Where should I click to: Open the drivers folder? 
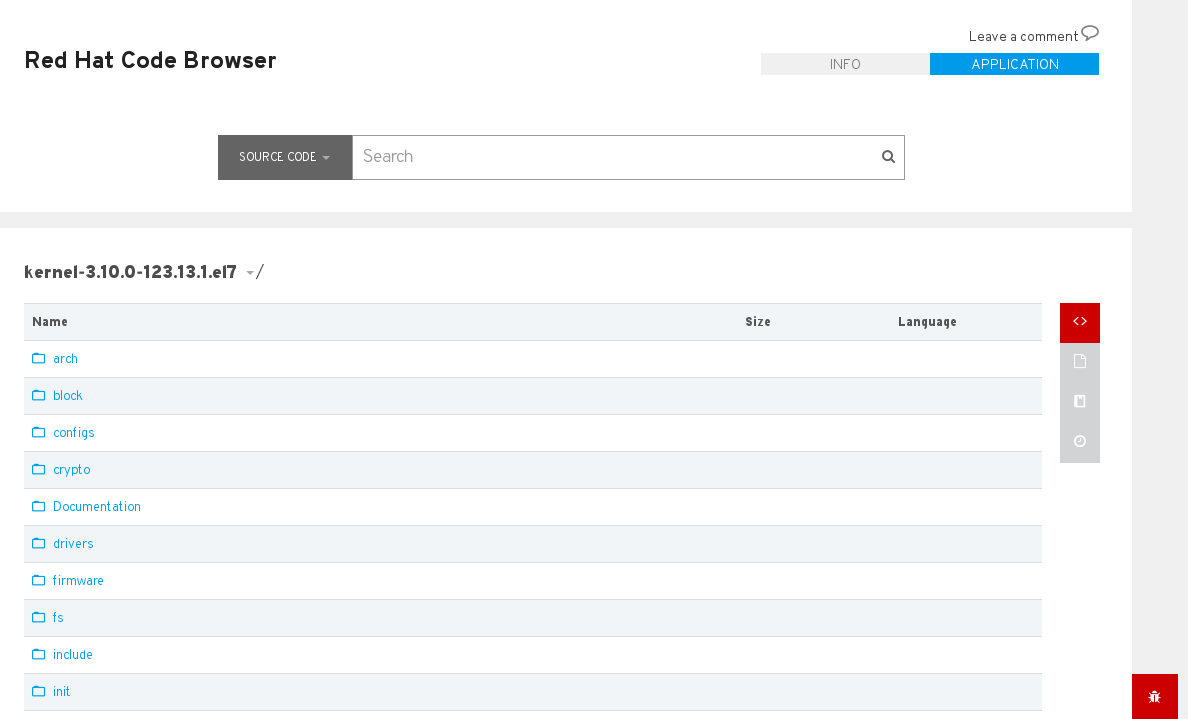[x=72, y=543]
